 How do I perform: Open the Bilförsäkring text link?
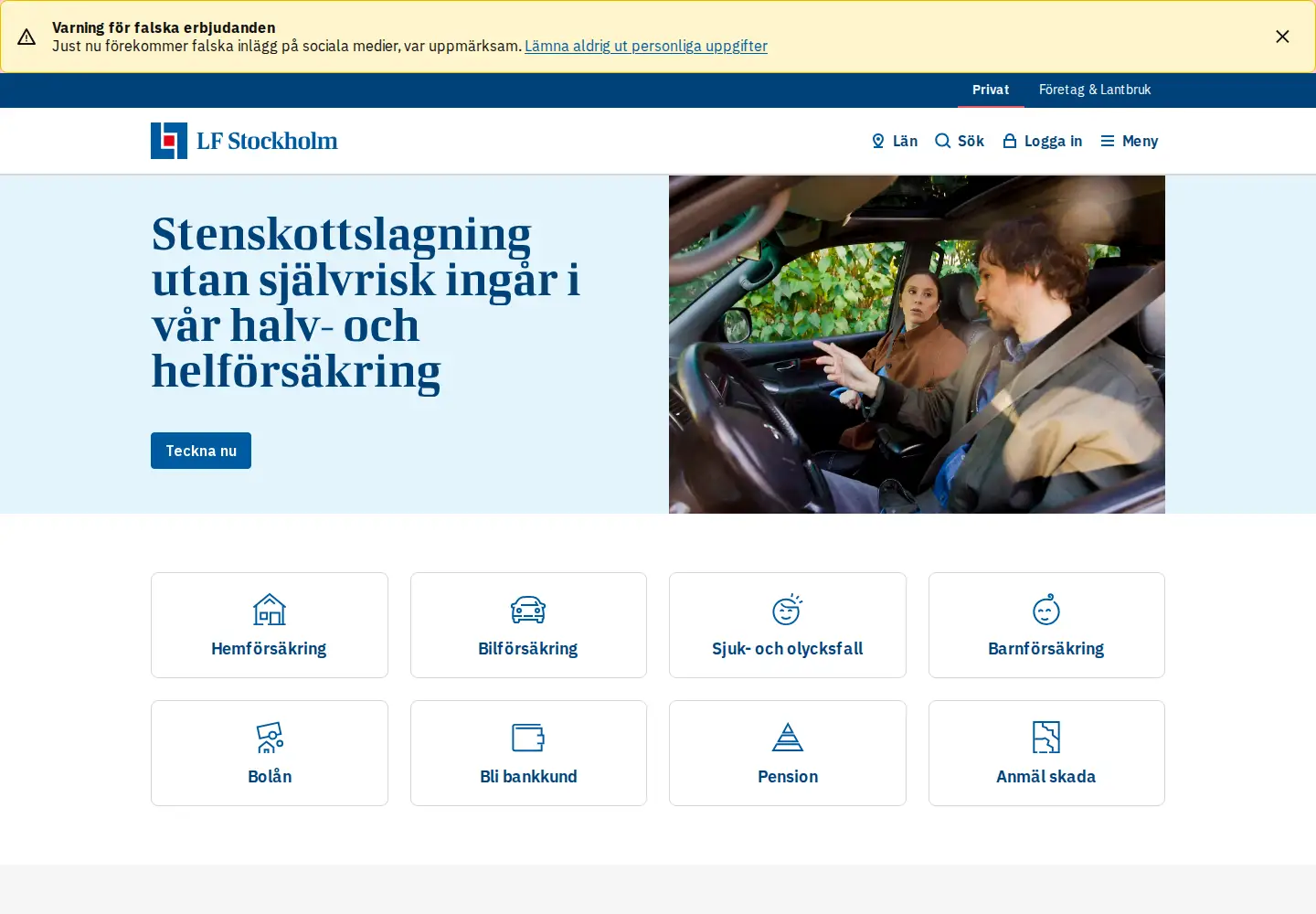point(528,649)
